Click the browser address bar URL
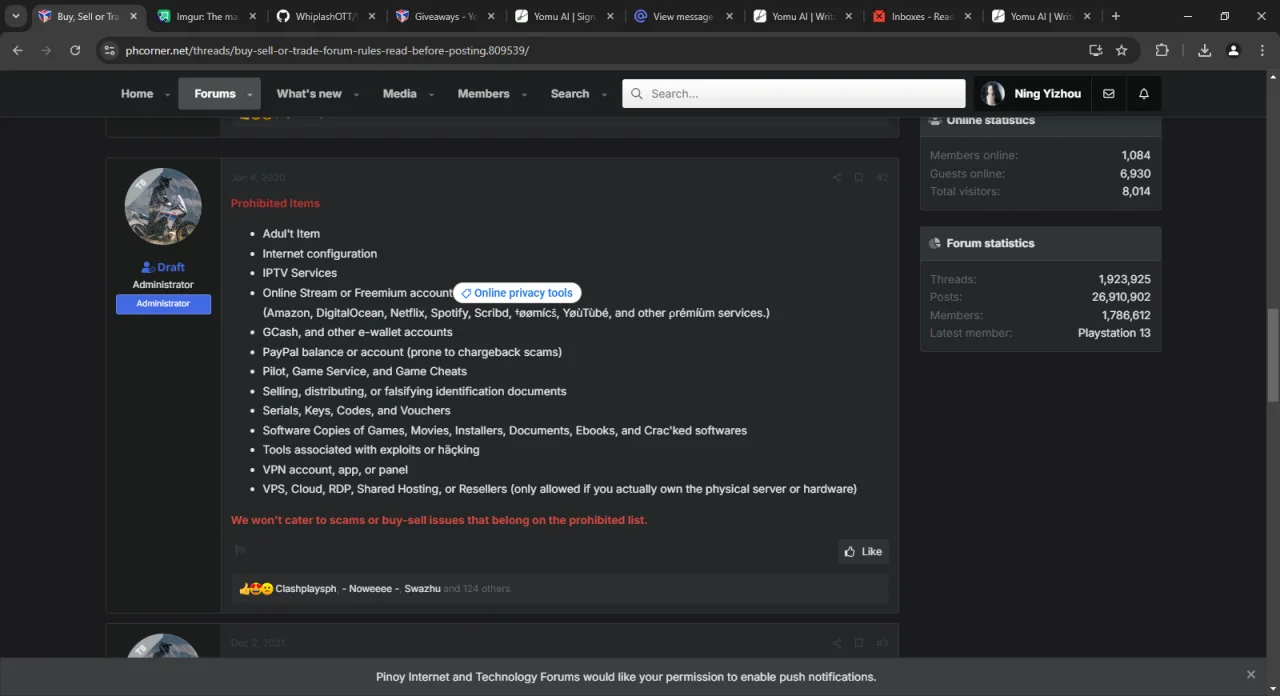This screenshot has width=1280, height=696. click(327, 50)
